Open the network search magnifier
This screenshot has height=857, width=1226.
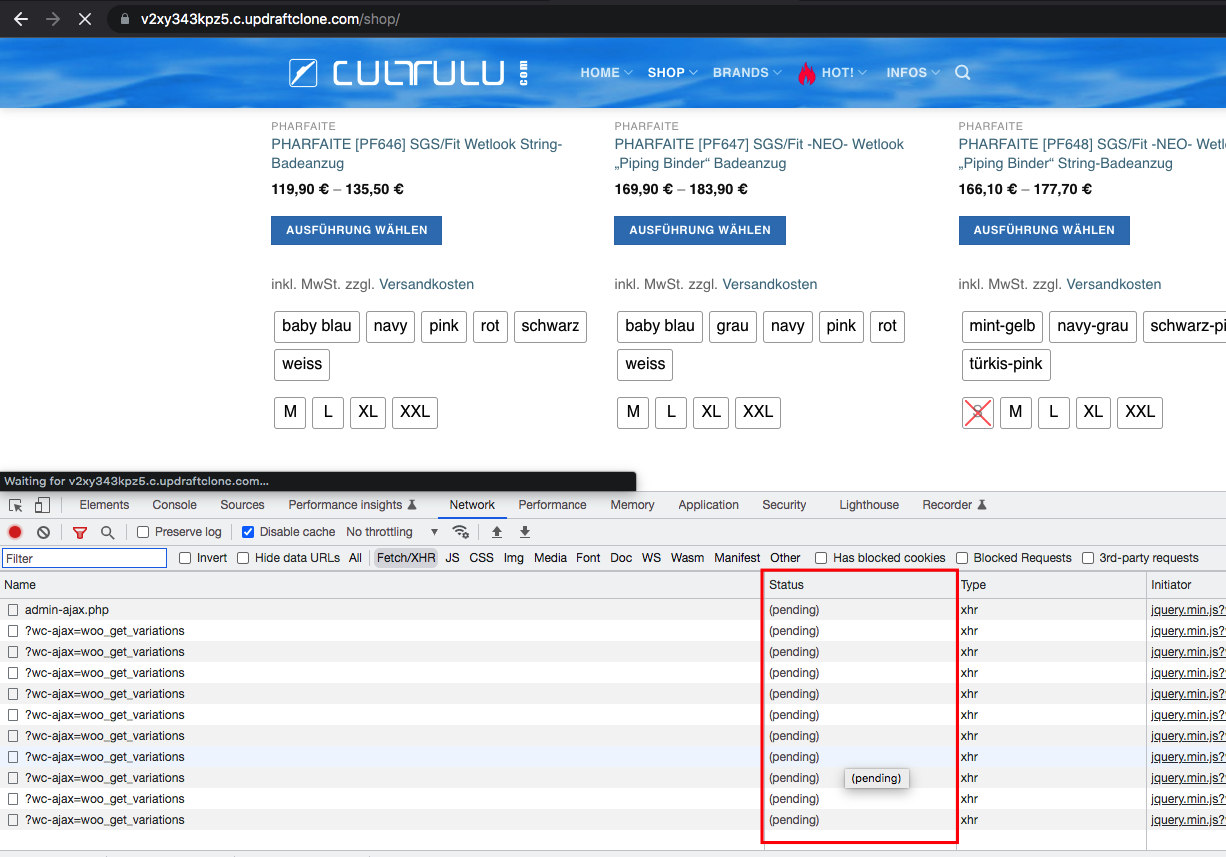107,532
